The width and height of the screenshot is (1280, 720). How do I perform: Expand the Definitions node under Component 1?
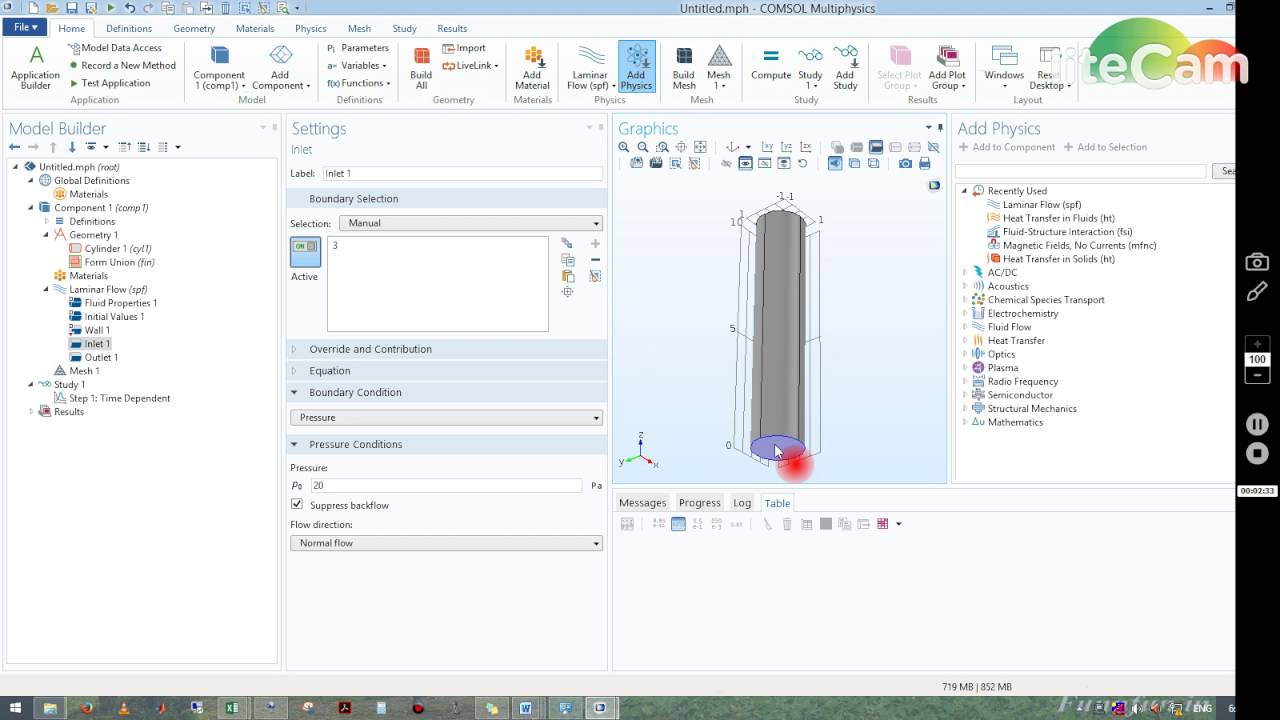click(x=46, y=221)
